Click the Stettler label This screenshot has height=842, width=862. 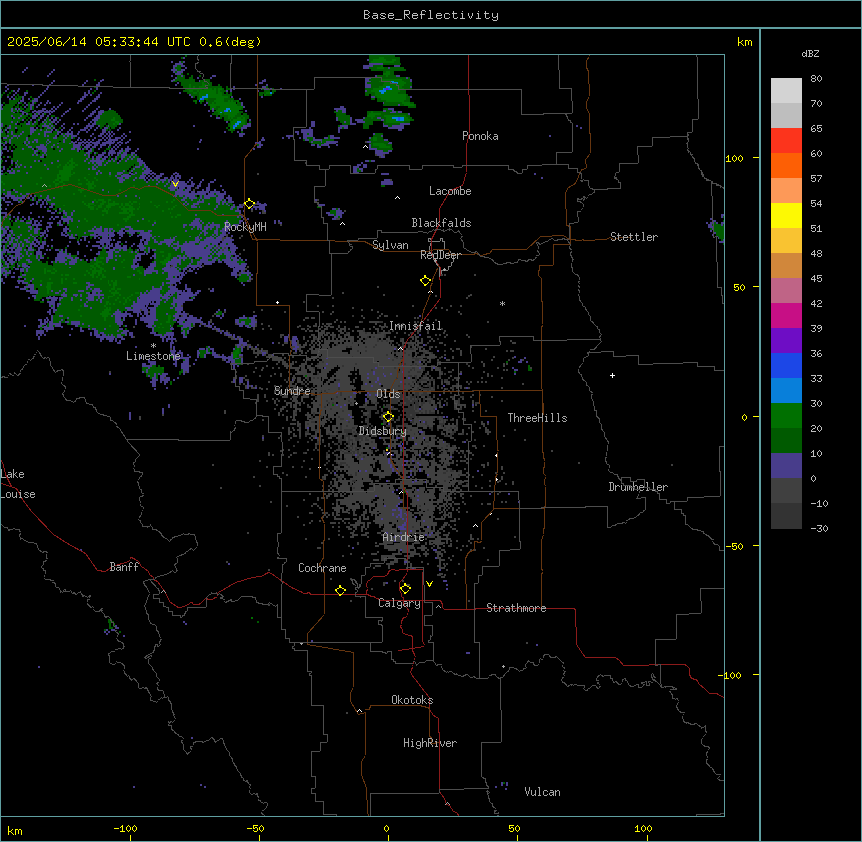(634, 237)
